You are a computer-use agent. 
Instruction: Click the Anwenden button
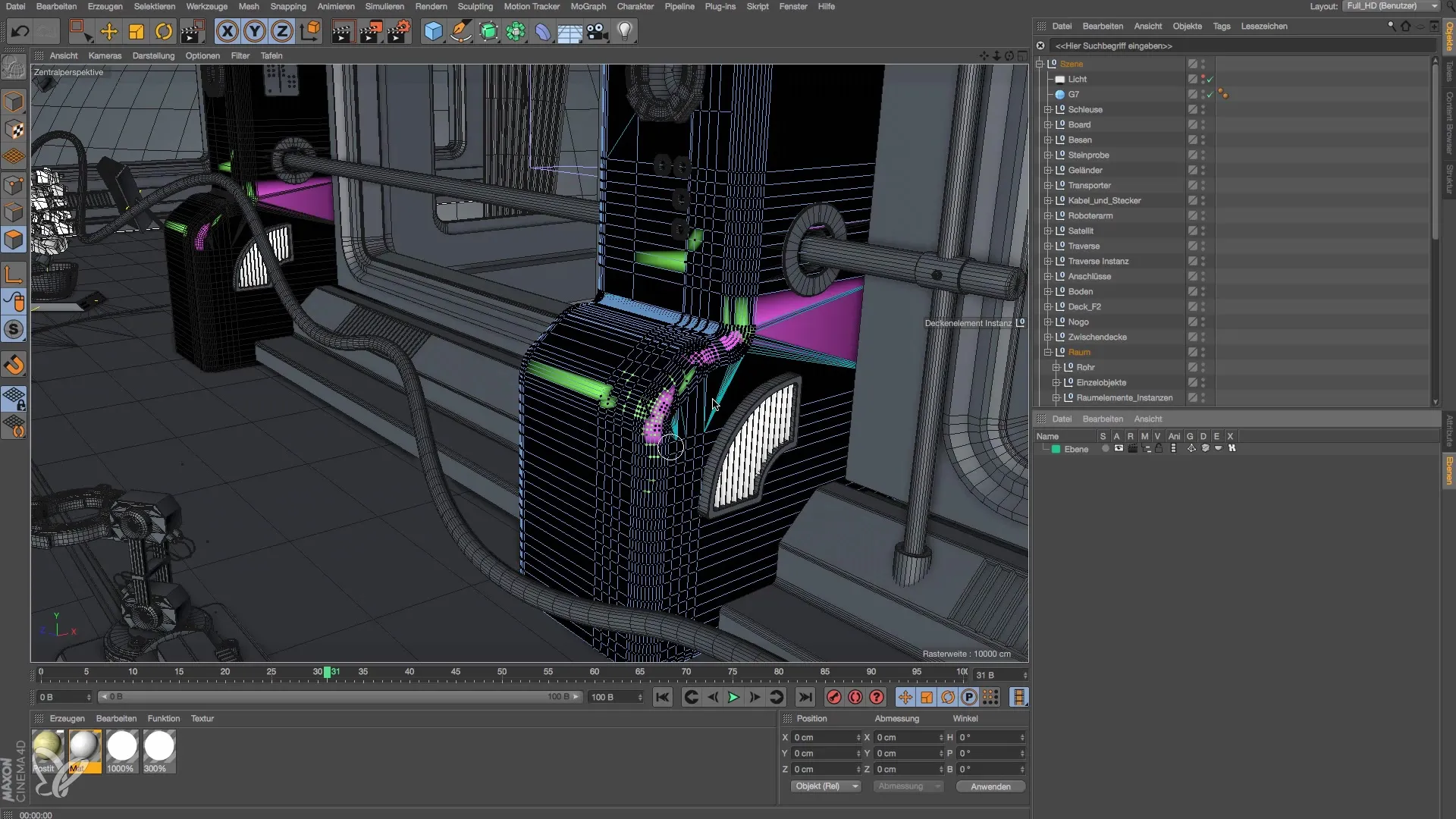coord(990,786)
